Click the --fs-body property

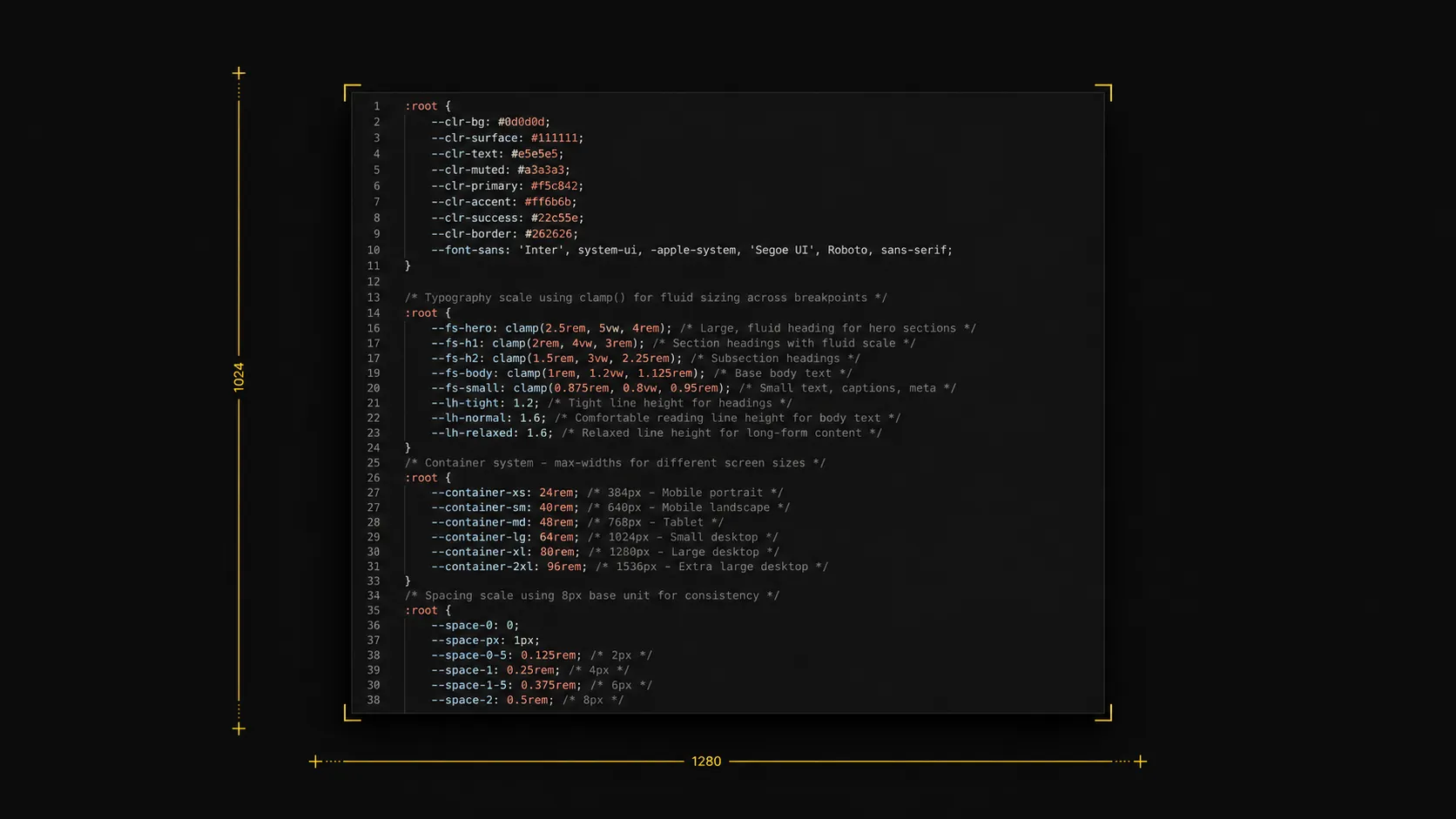pos(463,373)
